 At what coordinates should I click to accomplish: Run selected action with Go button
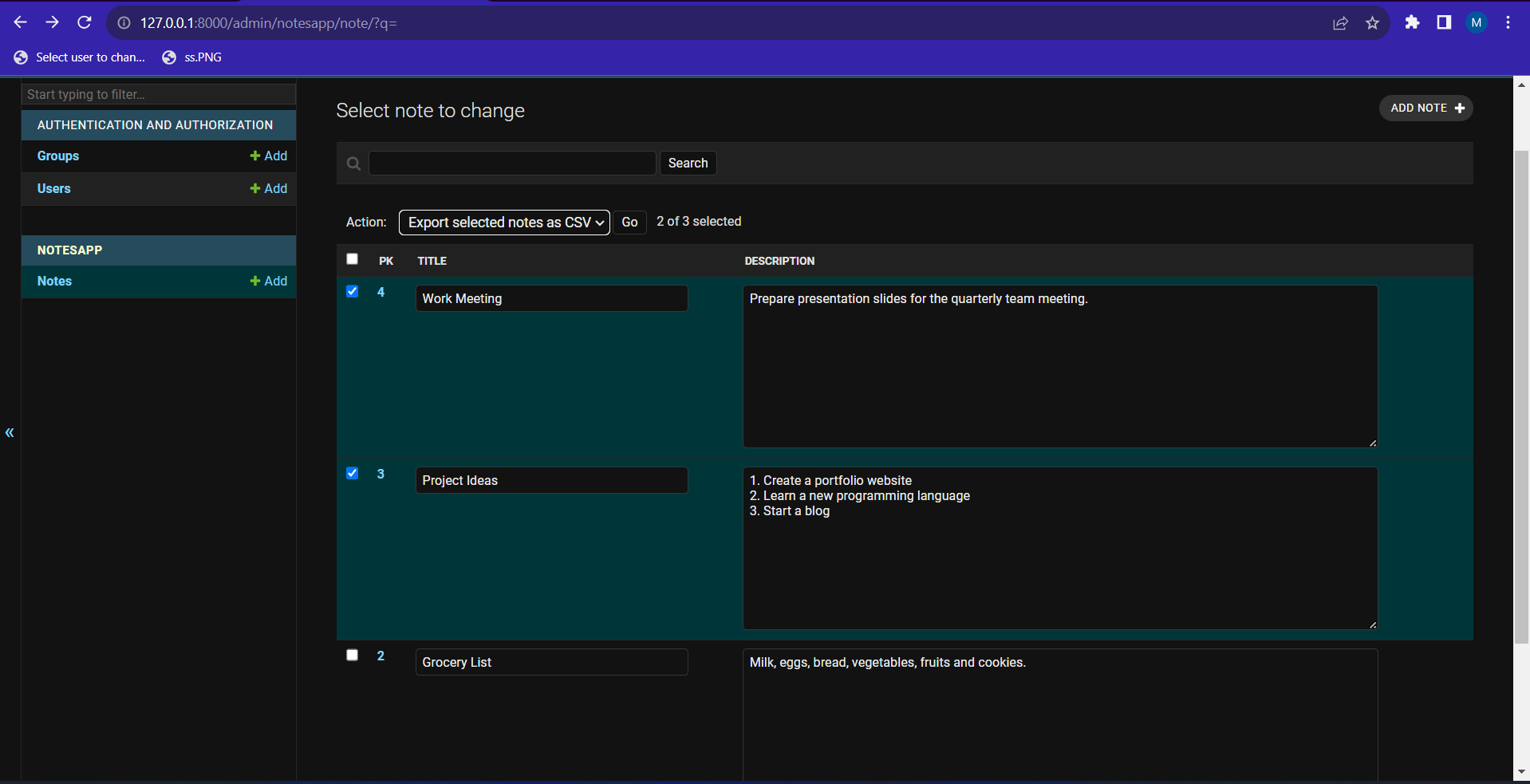629,223
